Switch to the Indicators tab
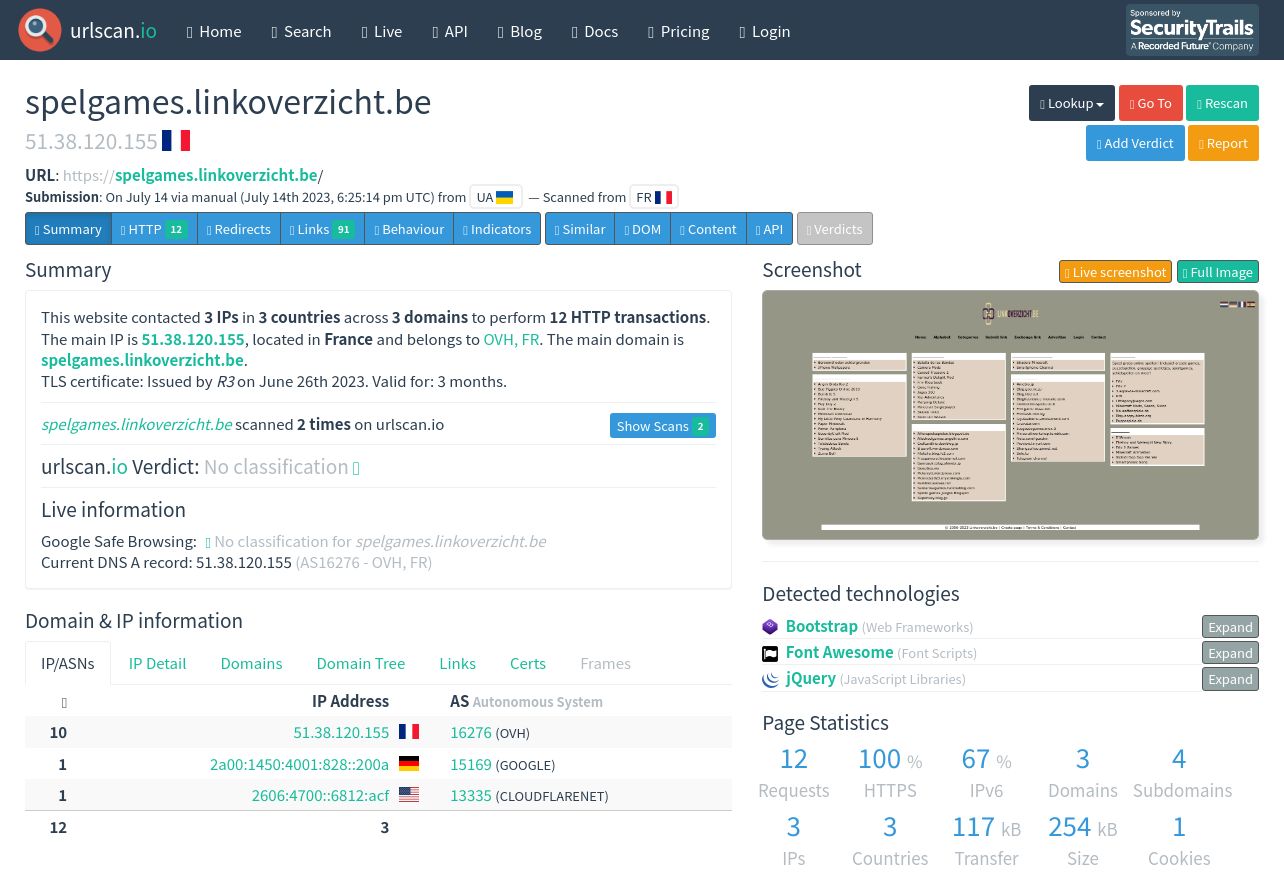1284x879 pixels. (x=497, y=228)
